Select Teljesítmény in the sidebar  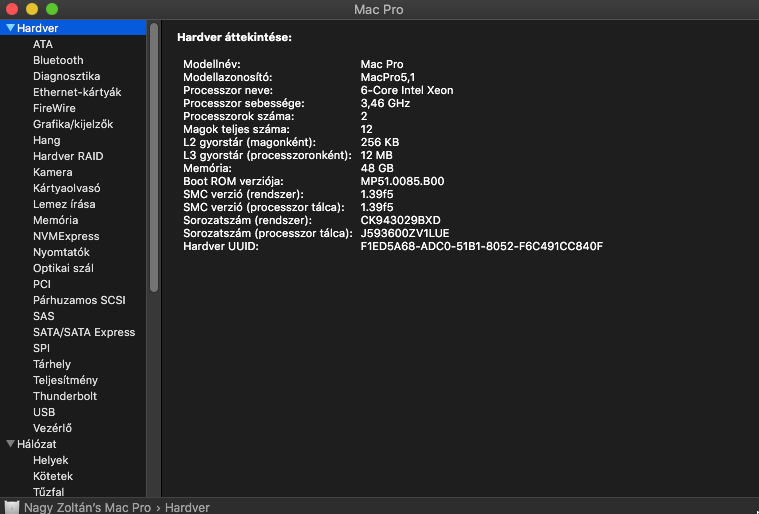coord(65,379)
